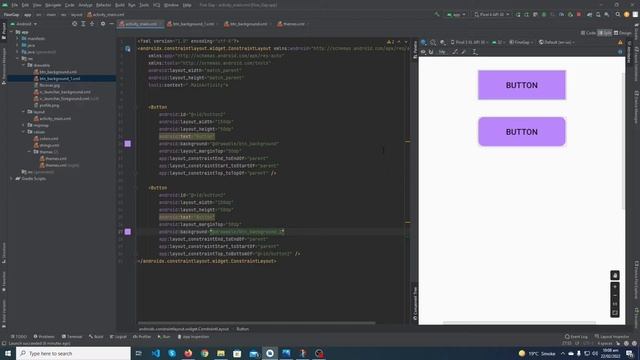Collapse the values folder

point(23,132)
